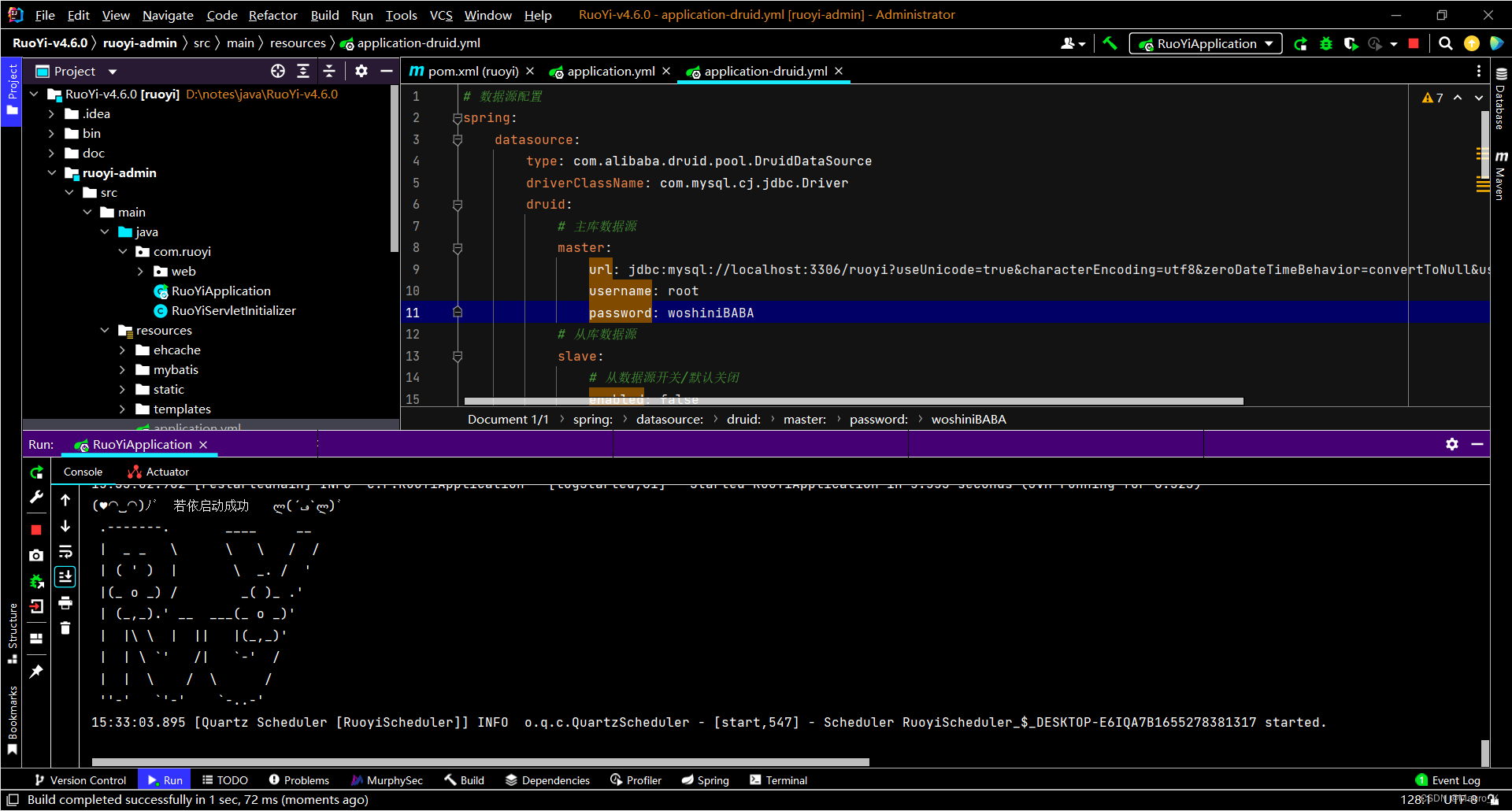This screenshot has width=1512, height=811.
Task: Open the Project view mode dropdown
Action: (113, 72)
